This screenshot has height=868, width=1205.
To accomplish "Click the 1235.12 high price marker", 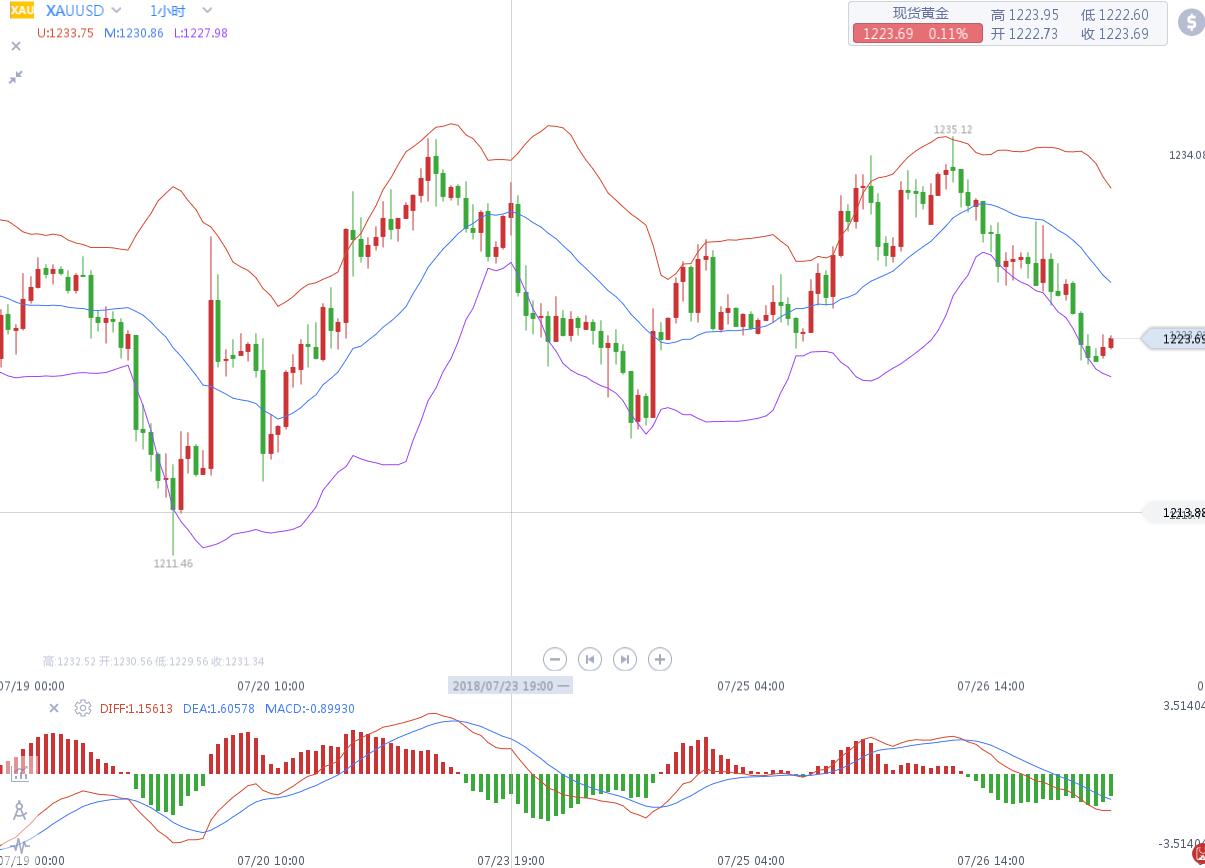I will tap(952, 130).
